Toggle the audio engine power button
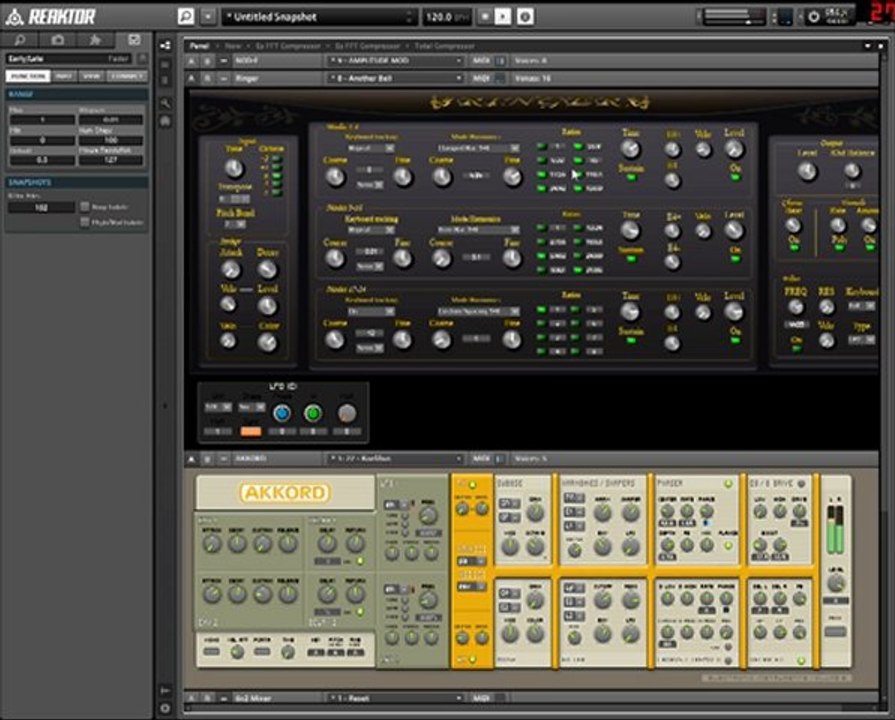This screenshot has width=895, height=720. tap(814, 17)
